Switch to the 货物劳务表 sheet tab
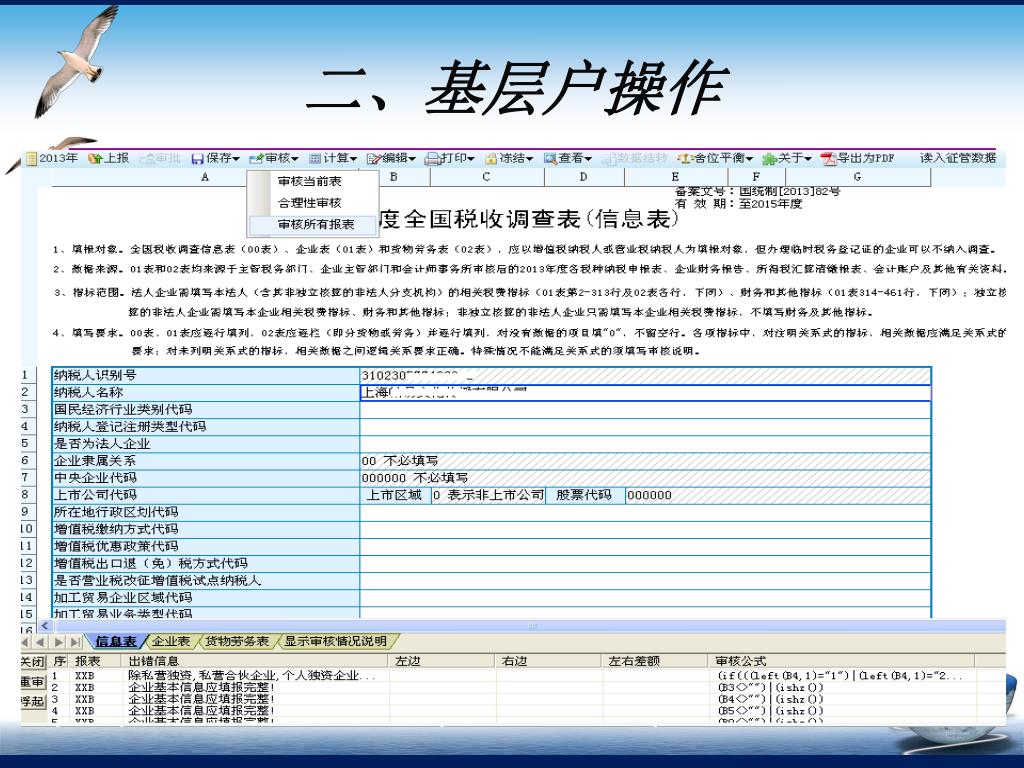 point(237,642)
